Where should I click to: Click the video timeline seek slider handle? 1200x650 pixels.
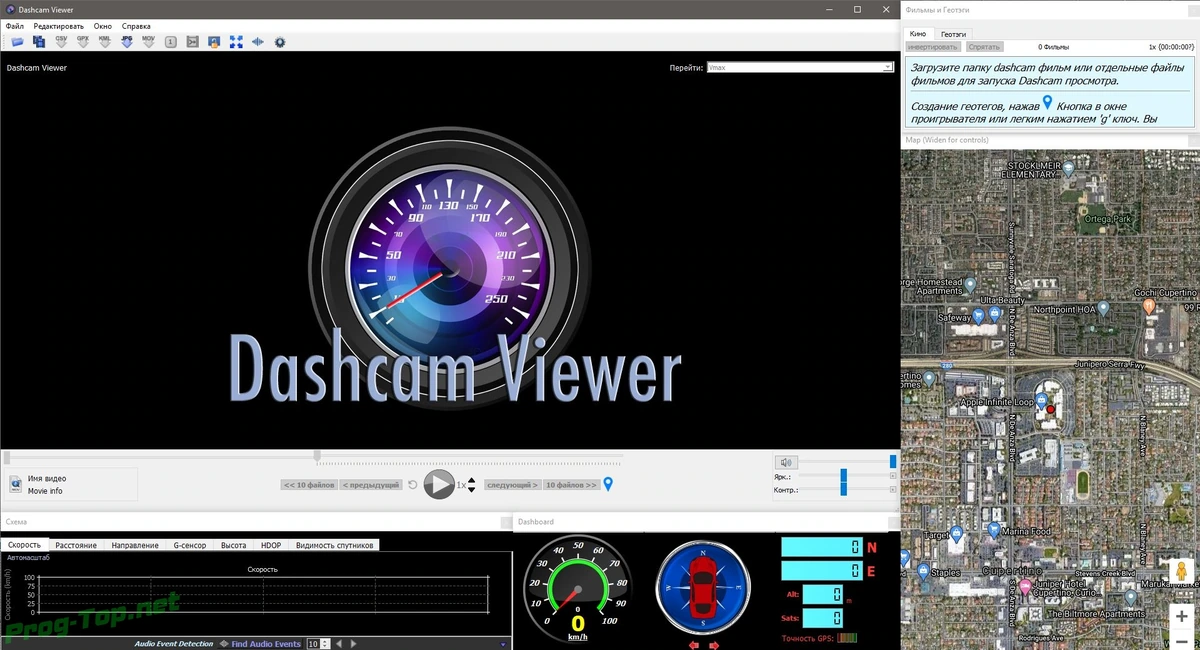317,457
